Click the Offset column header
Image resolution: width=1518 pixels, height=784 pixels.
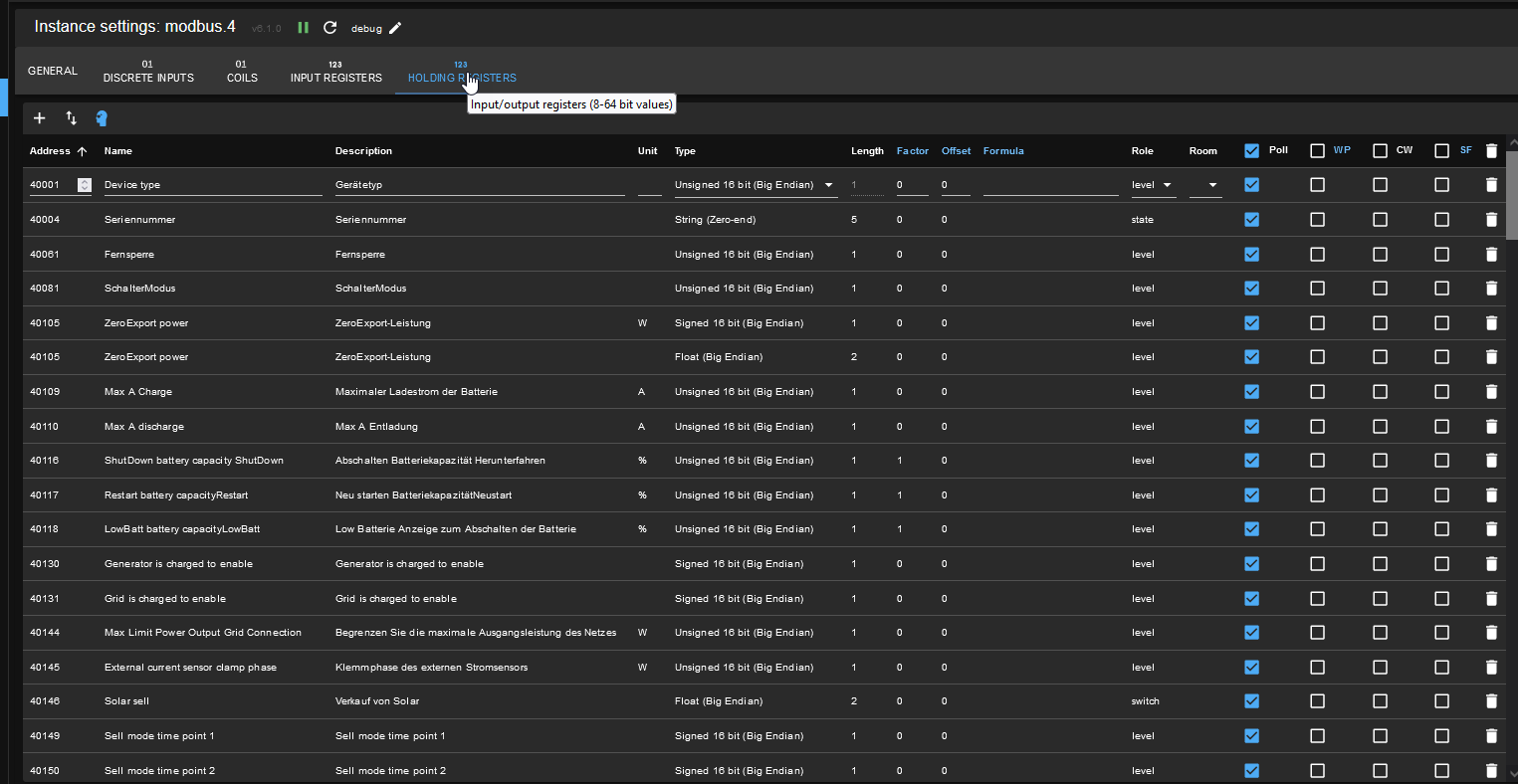tap(957, 151)
